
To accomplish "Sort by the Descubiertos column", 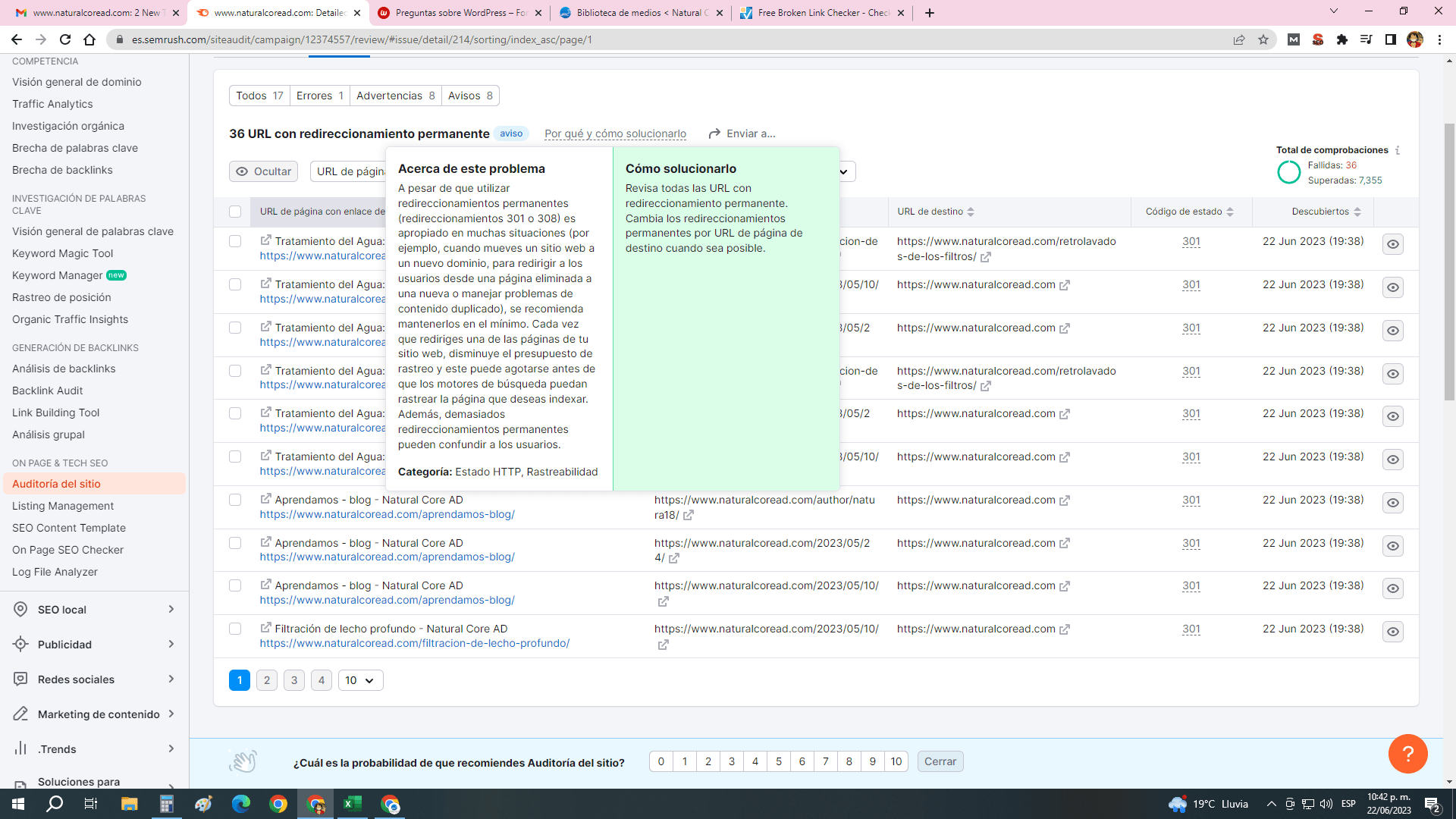I will click(x=1326, y=212).
